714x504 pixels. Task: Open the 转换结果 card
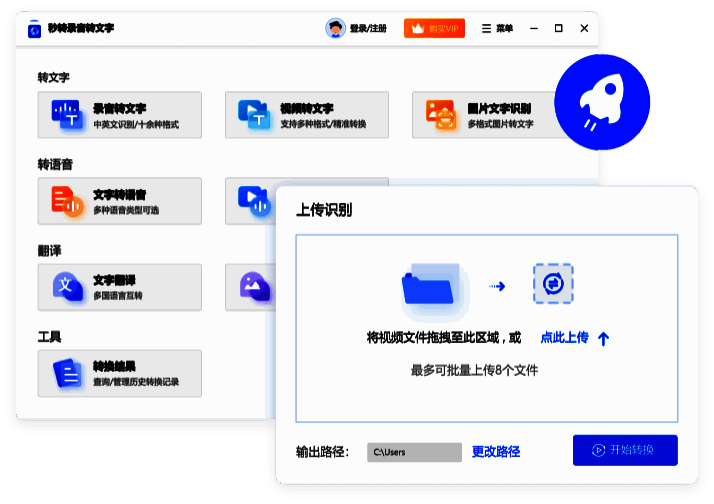[x=120, y=373]
